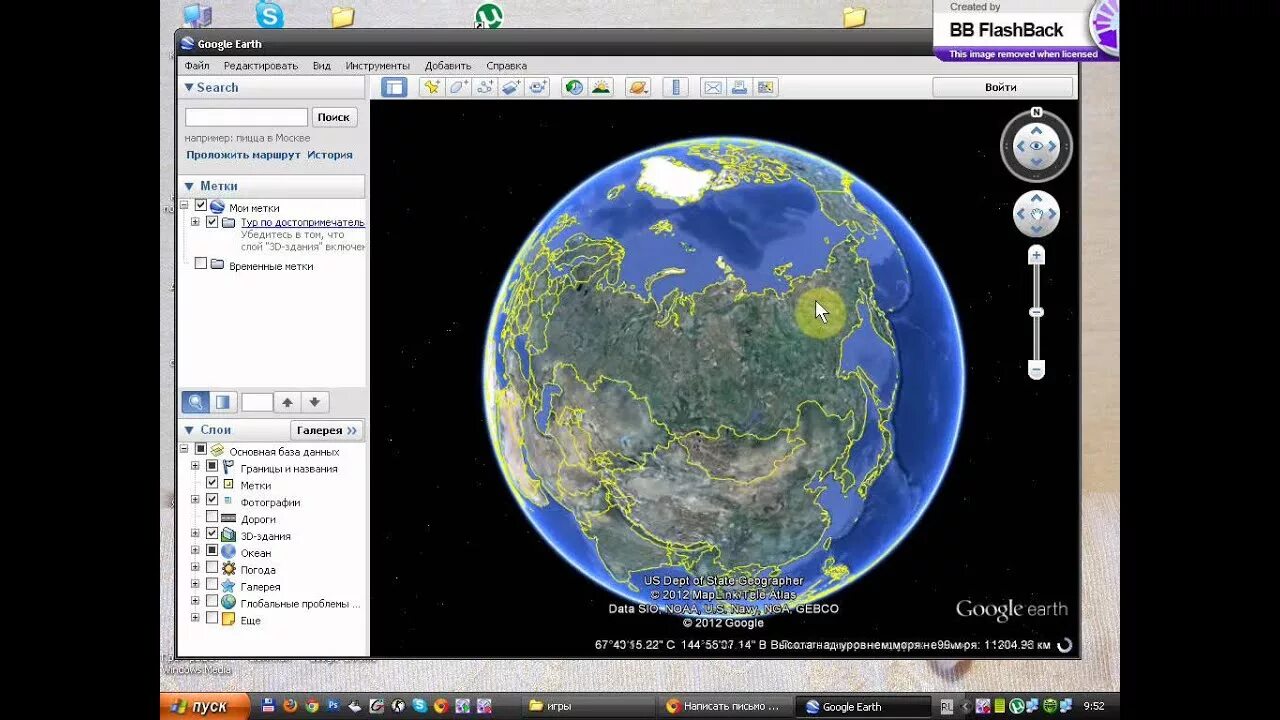Show the ruler measuring tool

(x=675, y=87)
